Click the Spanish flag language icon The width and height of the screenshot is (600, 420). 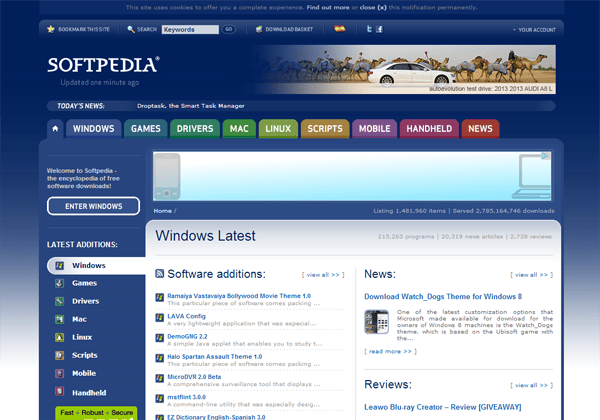point(340,29)
